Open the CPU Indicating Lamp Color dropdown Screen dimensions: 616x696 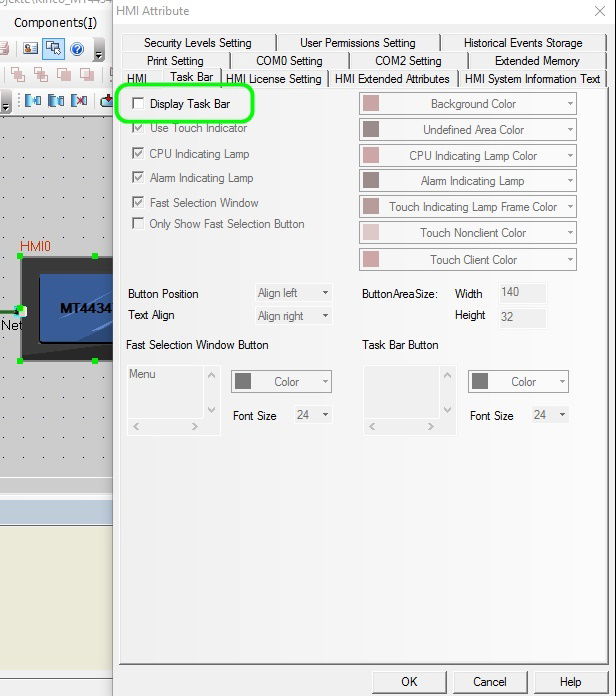pos(468,155)
